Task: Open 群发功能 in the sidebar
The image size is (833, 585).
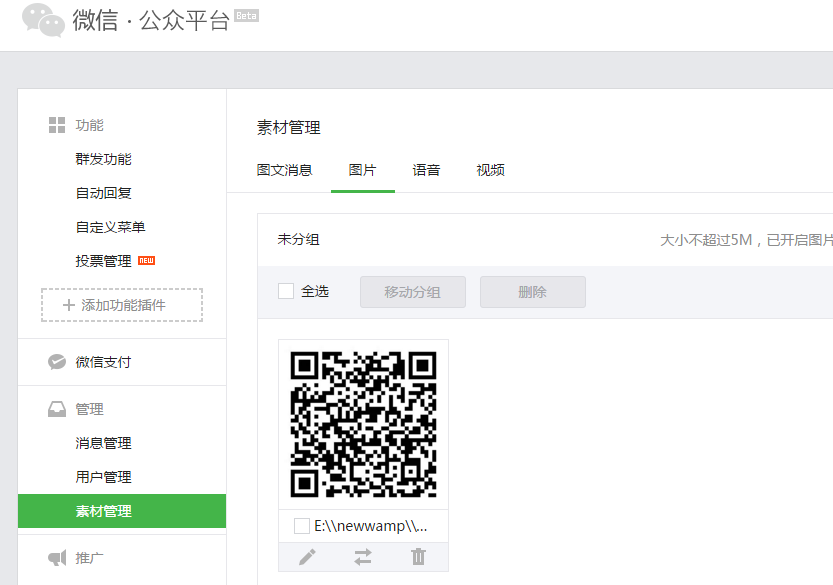Action: pos(104,159)
